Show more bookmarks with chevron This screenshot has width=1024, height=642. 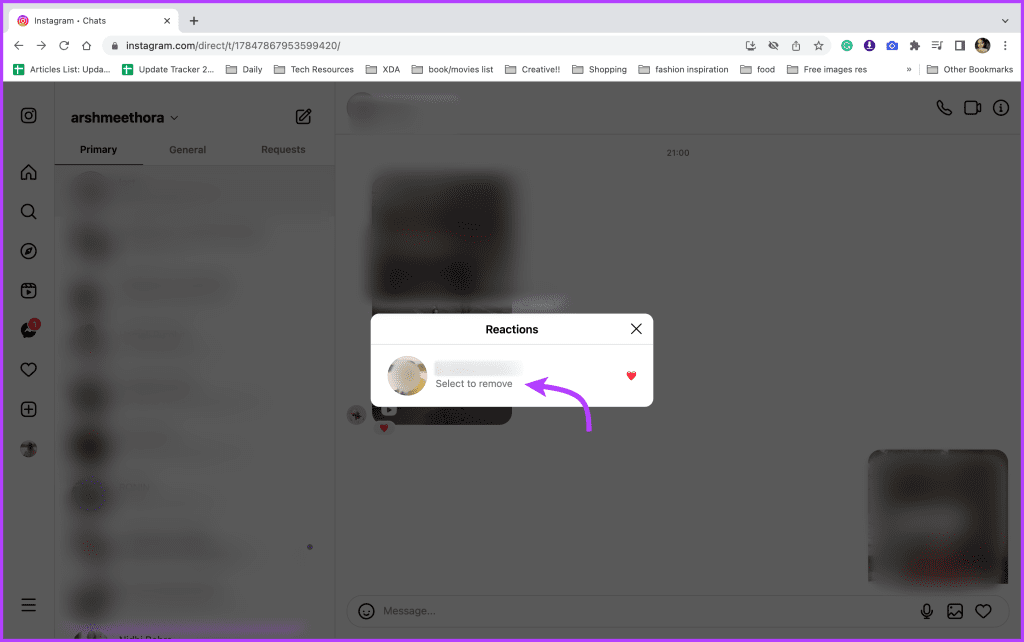point(908,69)
